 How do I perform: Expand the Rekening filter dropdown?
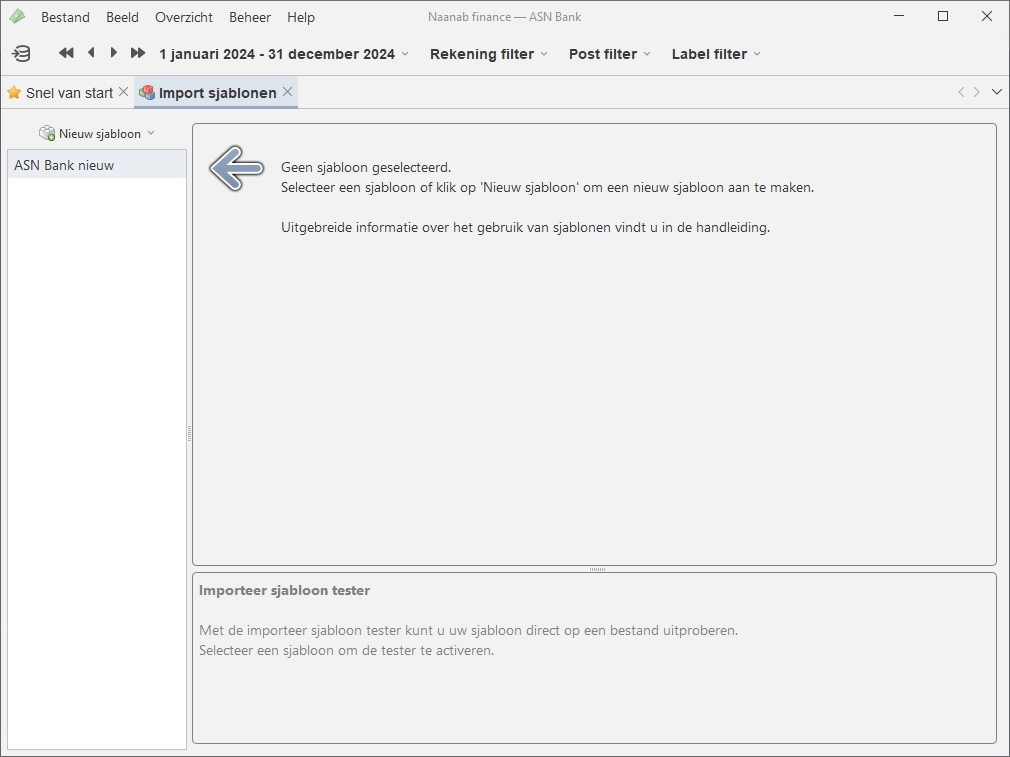click(488, 54)
